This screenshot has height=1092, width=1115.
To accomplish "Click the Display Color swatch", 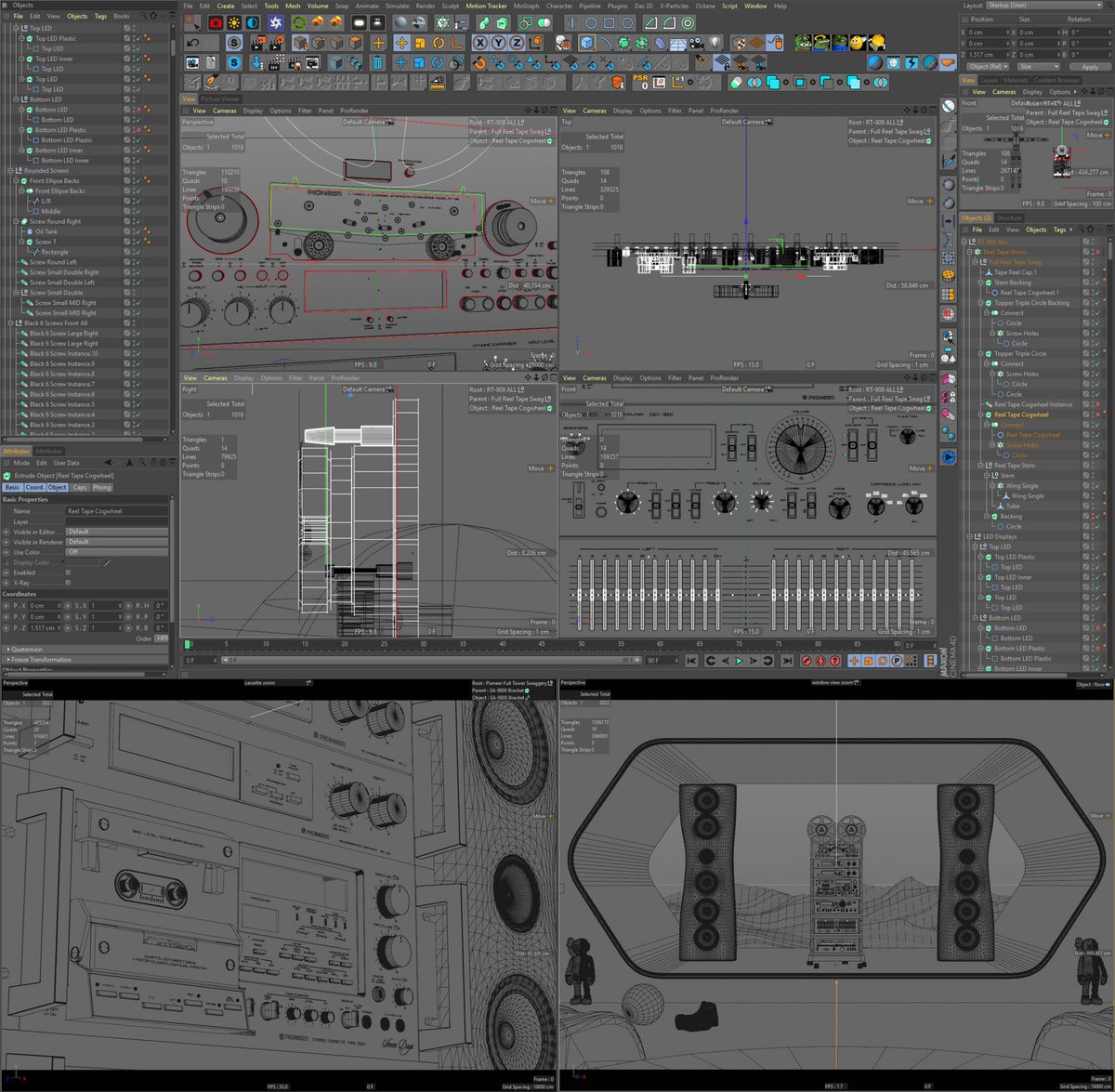I will click(x=83, y=562).
